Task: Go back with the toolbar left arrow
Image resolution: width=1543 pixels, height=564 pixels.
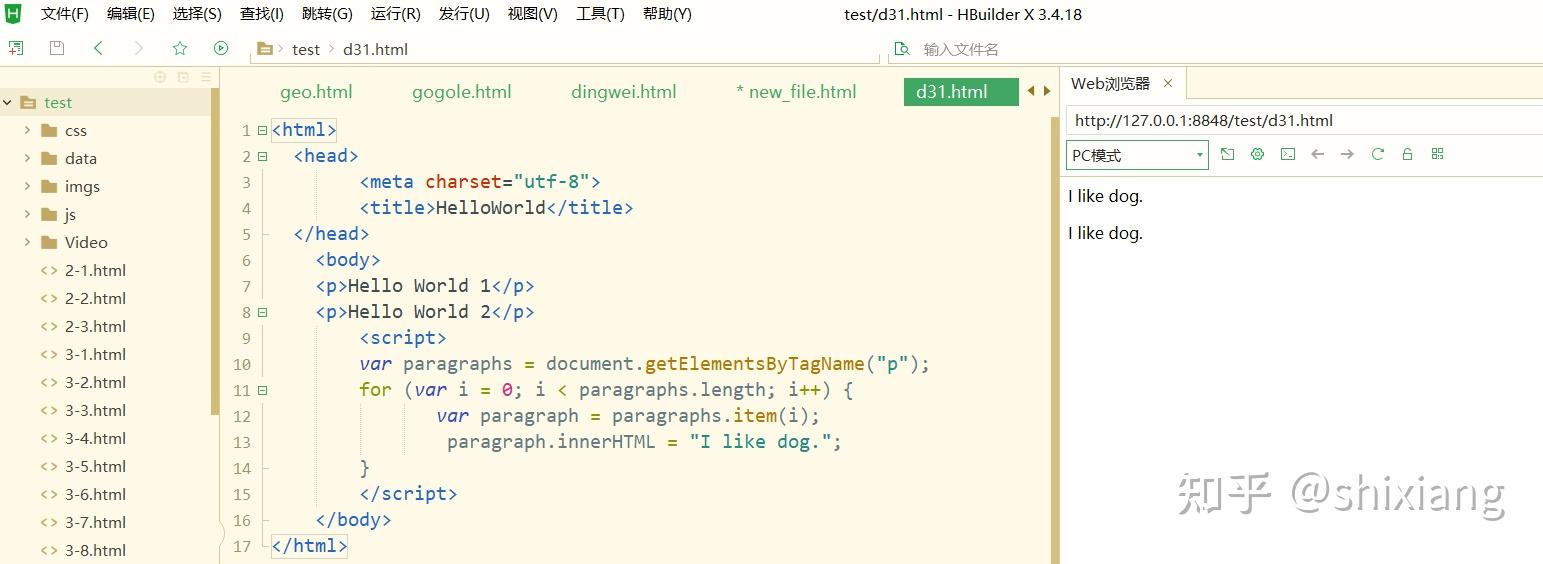Action: point(98,48)
